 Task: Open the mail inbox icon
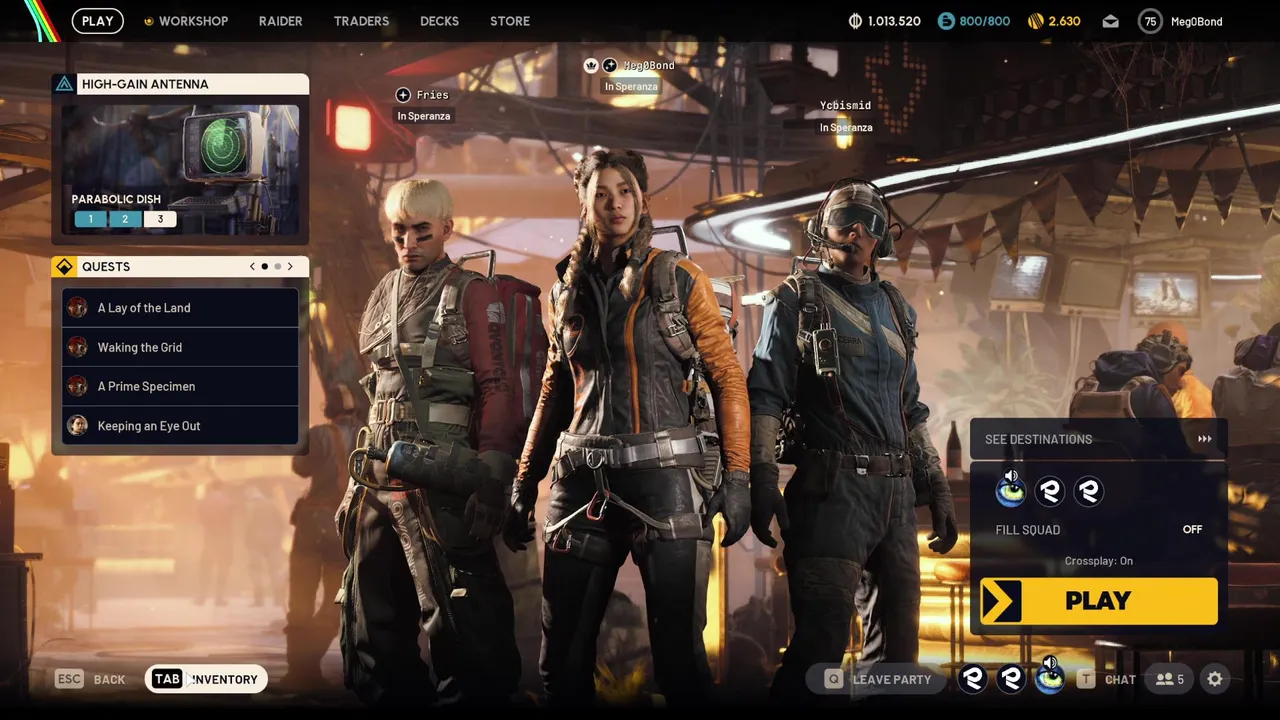point(1110,21)
